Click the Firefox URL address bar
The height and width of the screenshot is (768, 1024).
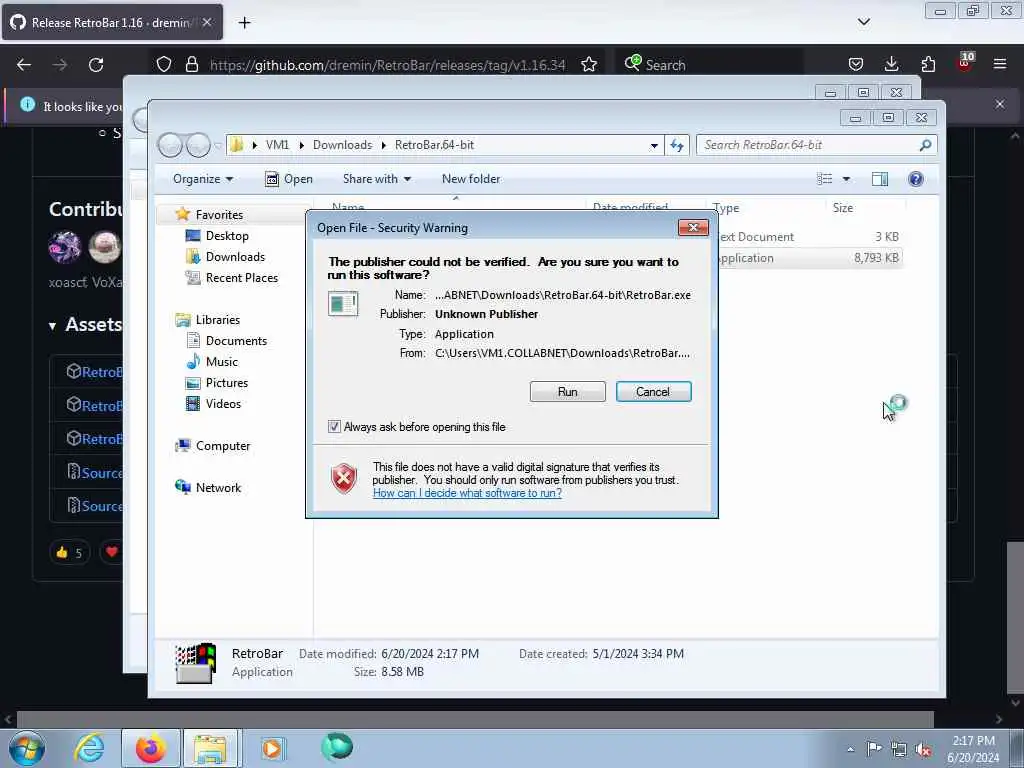(387, 65)
